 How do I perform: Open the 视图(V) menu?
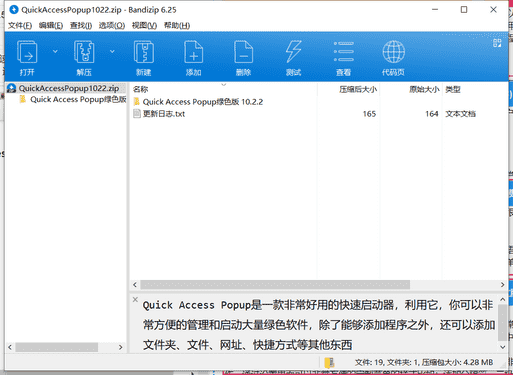pyautogui.click(x=144, y=25)
